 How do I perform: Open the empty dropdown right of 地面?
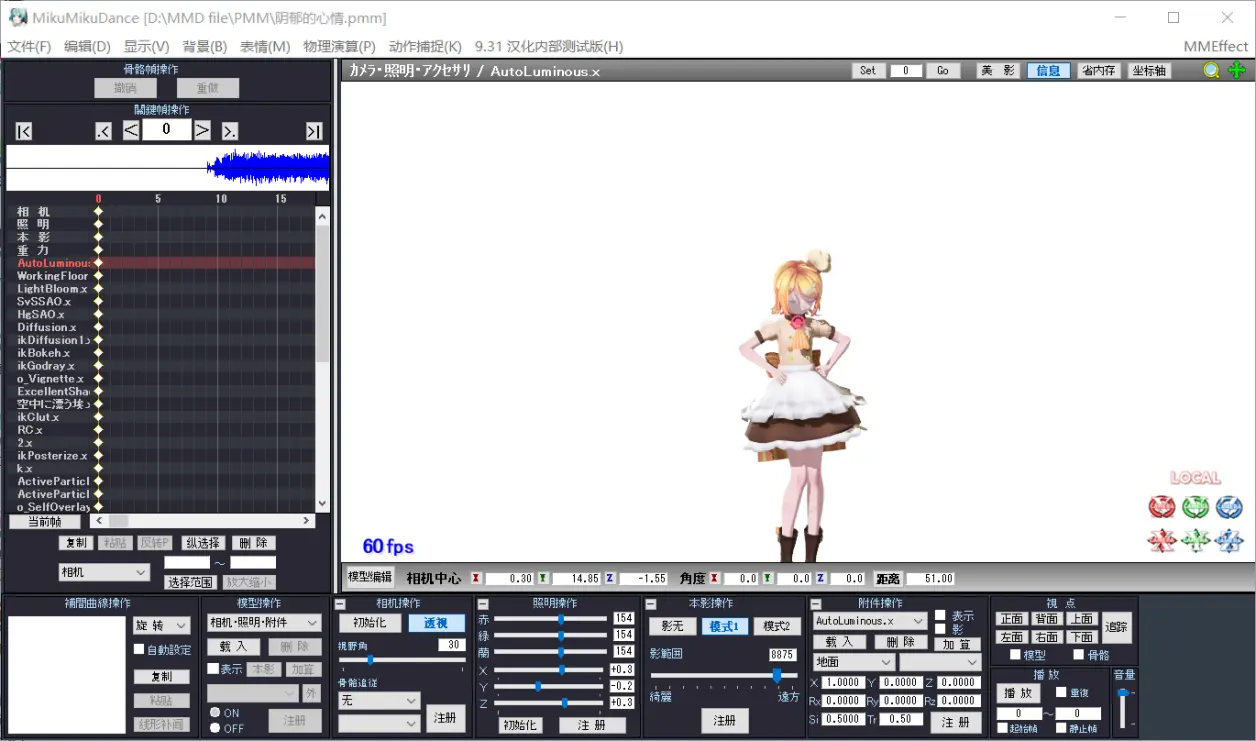pos(940,662)
